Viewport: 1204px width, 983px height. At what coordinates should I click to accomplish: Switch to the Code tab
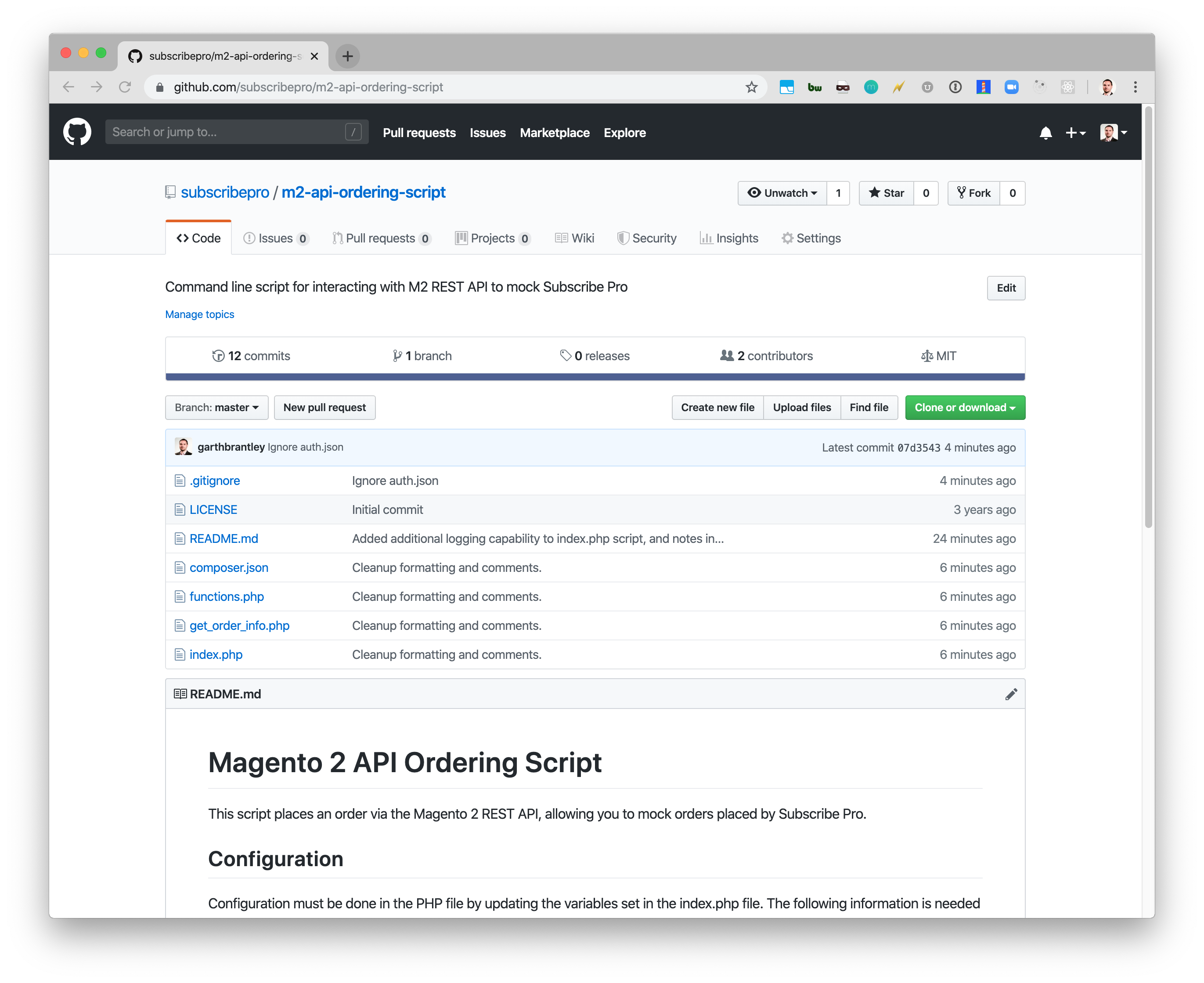coord(198,239)
